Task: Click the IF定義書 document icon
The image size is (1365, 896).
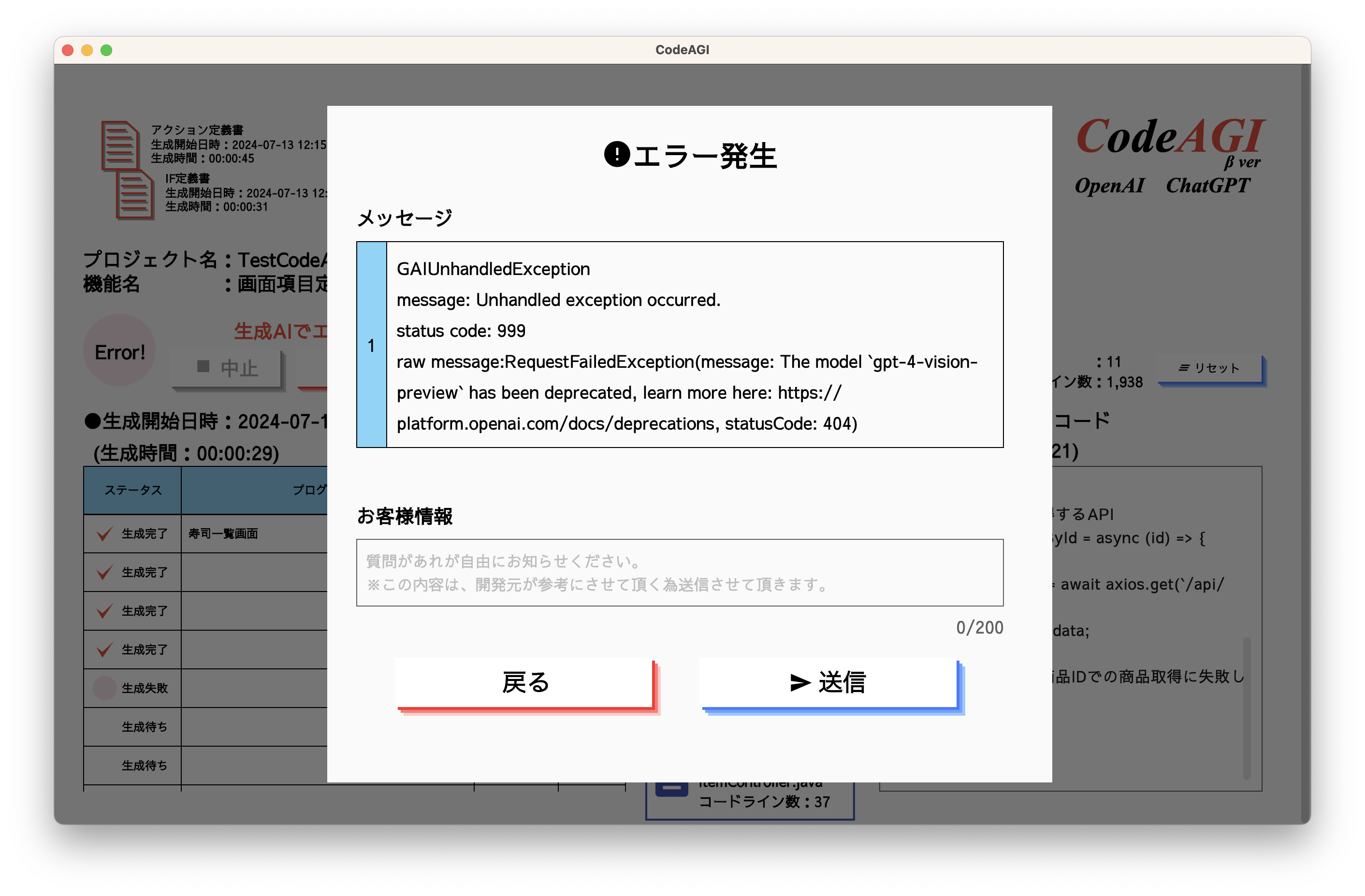Action: tap(136, 195)
